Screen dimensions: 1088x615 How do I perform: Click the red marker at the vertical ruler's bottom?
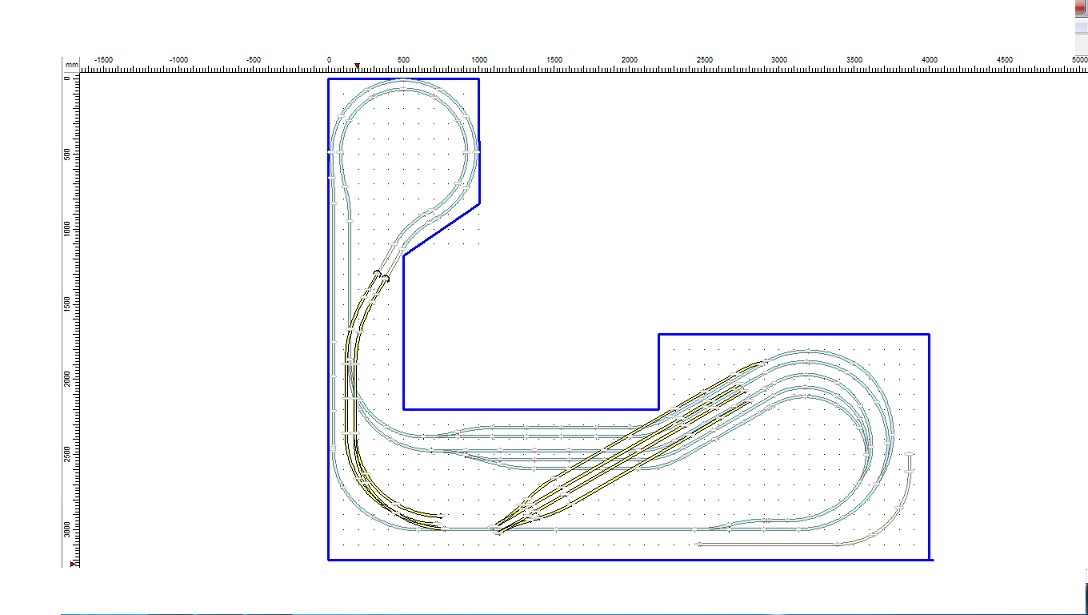(73, 564)
